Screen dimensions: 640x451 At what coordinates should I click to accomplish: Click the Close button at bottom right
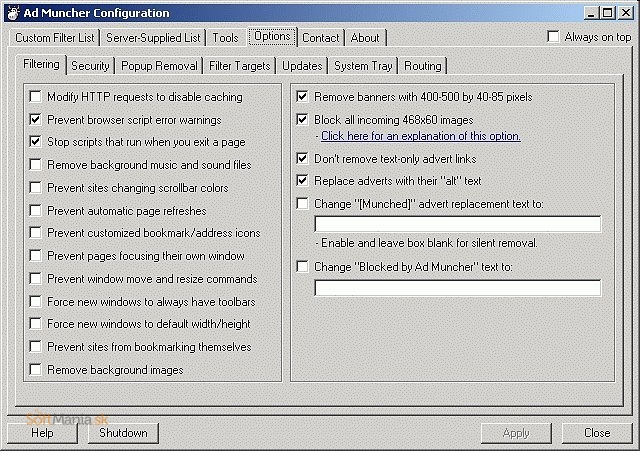coord(597,433)
